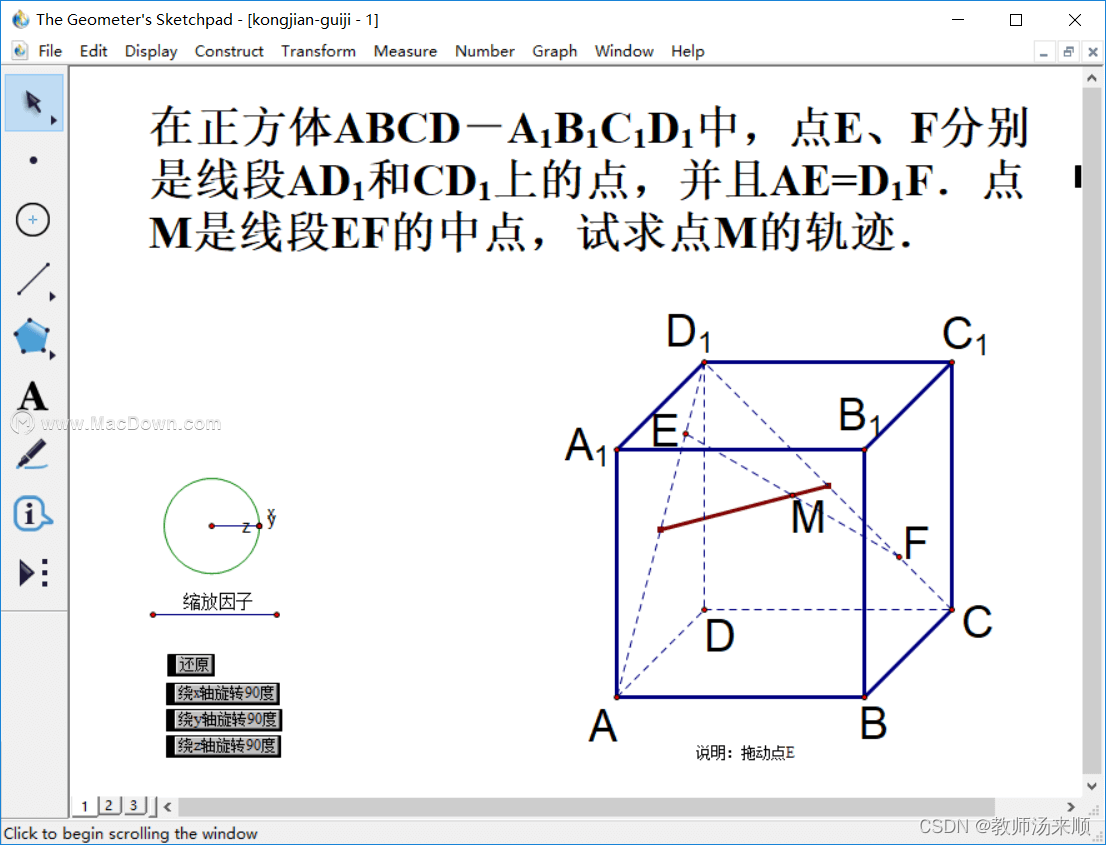Open the Number menu
Viewport: 1106px width, 845px height.
pyautogui.click(x=485, y=51)
